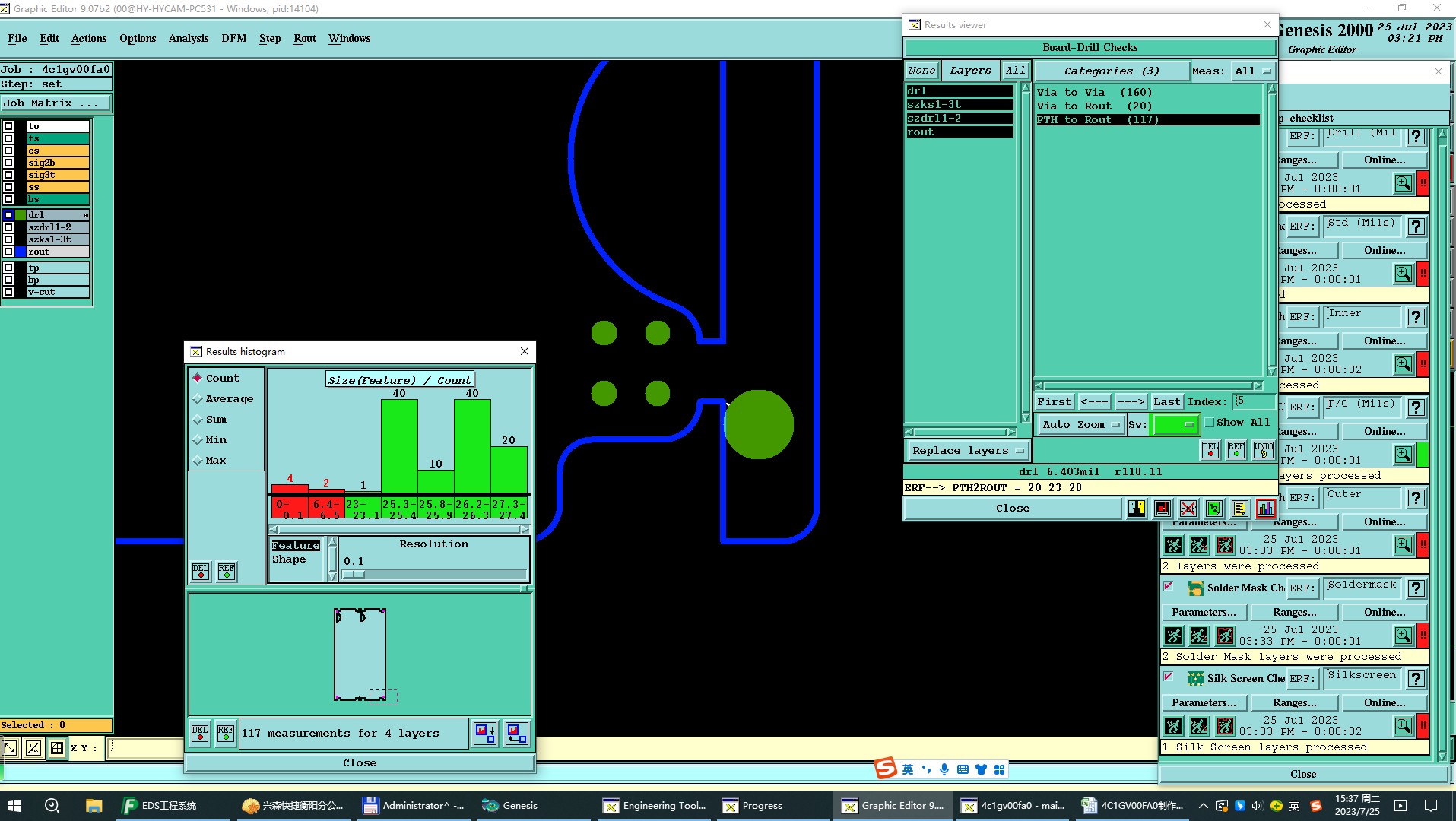Open the File menu
The image size is (1456, 821).
[x=17, y=38]
